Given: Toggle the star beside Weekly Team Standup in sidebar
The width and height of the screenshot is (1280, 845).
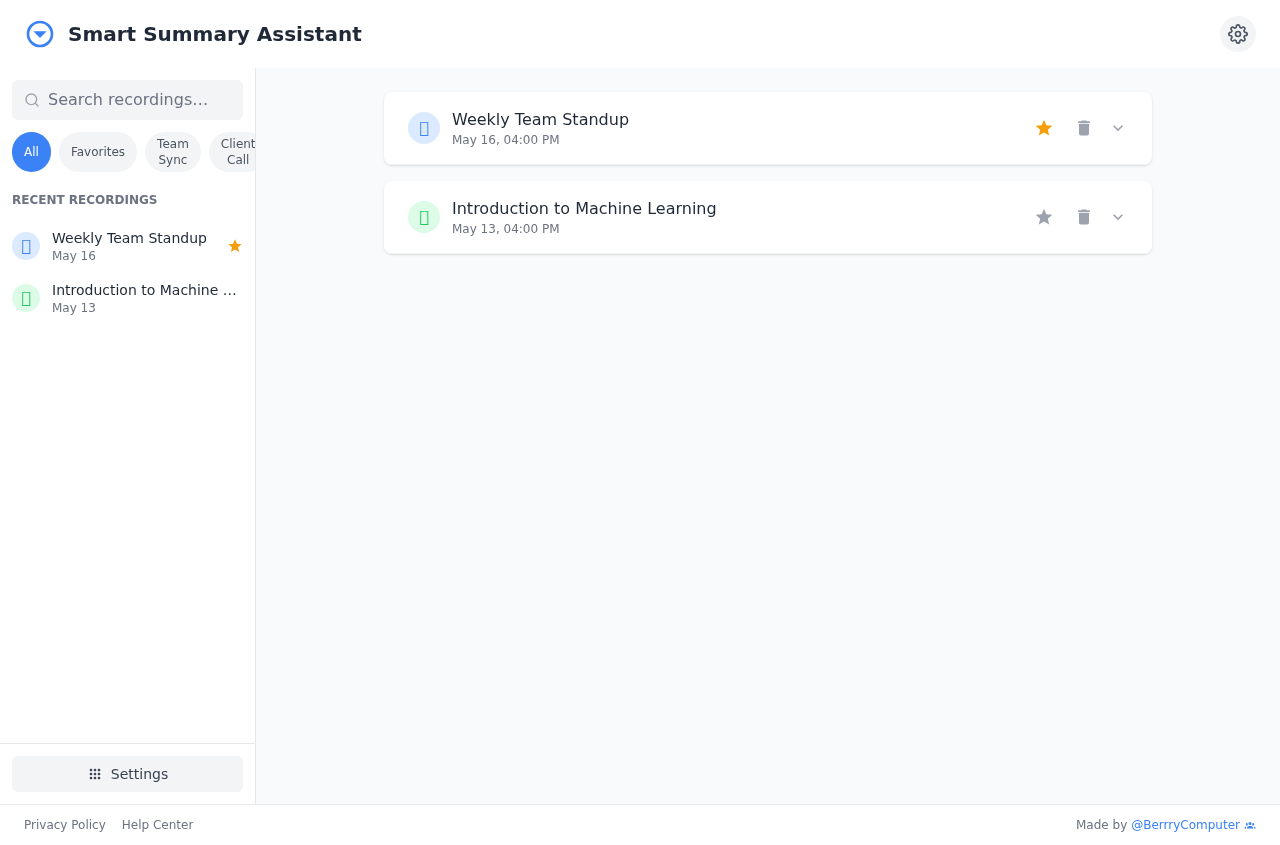Looking at the screenshot, I should (x=234, y=246).
